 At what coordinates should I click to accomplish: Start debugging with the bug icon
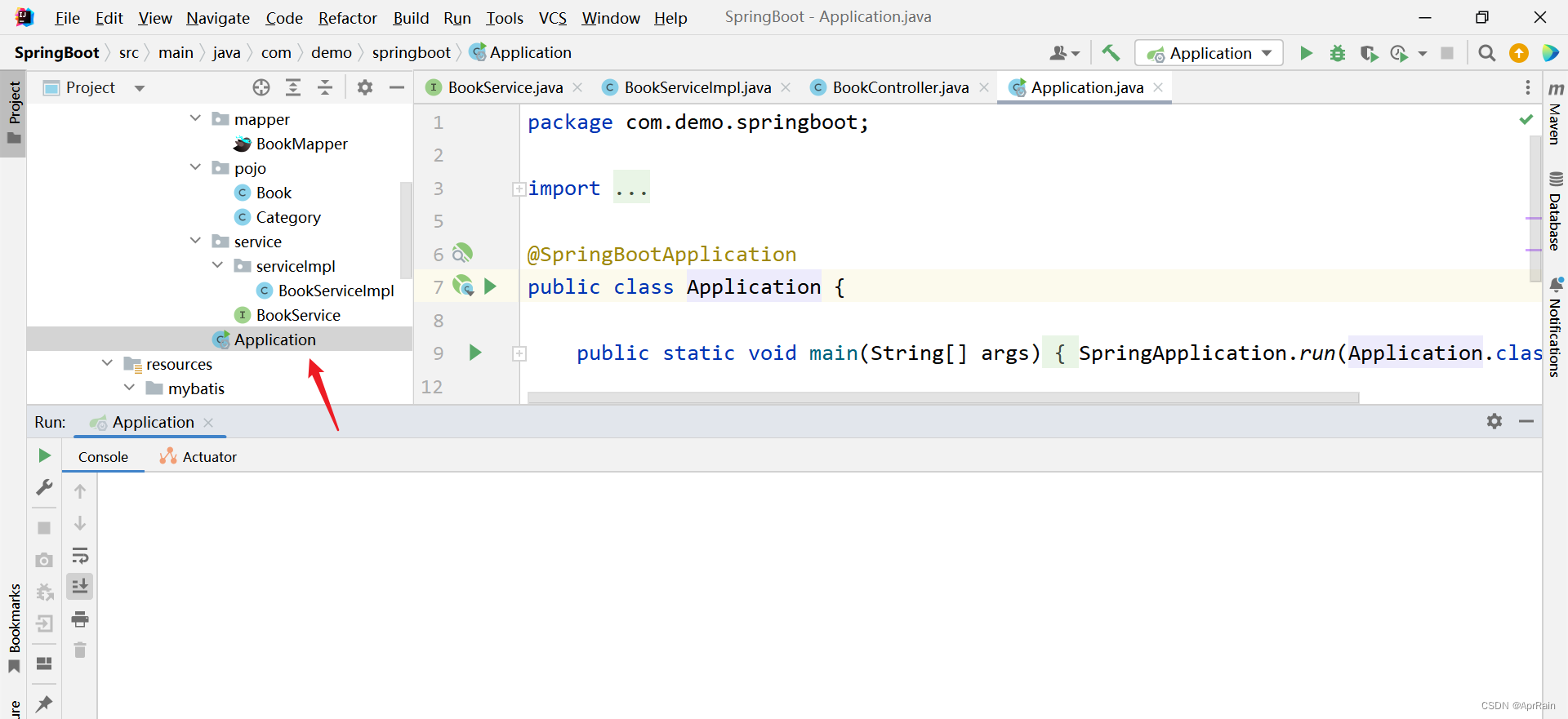(x=1338, y=53)
